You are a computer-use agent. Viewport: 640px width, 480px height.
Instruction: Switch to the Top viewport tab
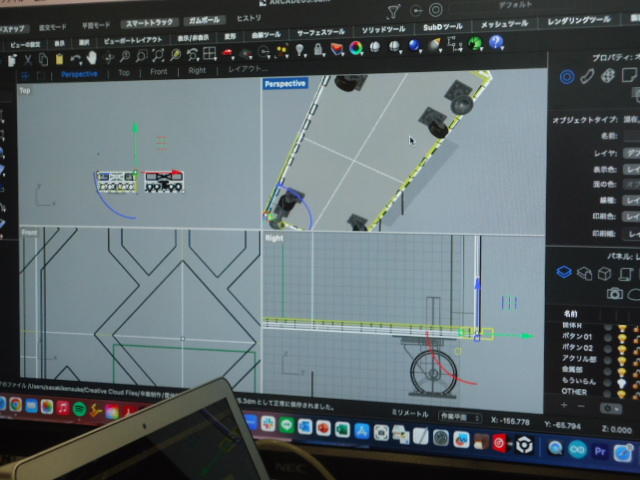click(124, 73)
